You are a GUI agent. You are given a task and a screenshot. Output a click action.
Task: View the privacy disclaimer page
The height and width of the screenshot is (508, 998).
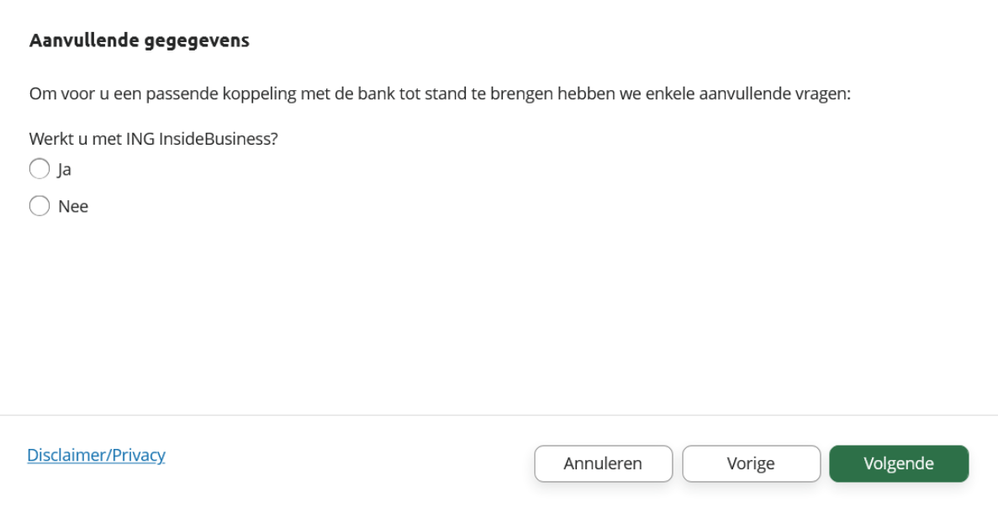click(x=96, y=455)
